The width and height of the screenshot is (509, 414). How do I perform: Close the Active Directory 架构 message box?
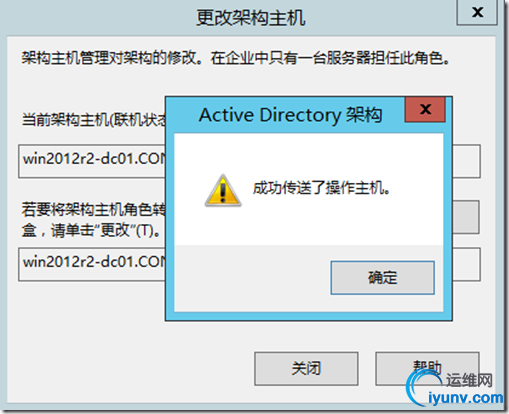425,110
